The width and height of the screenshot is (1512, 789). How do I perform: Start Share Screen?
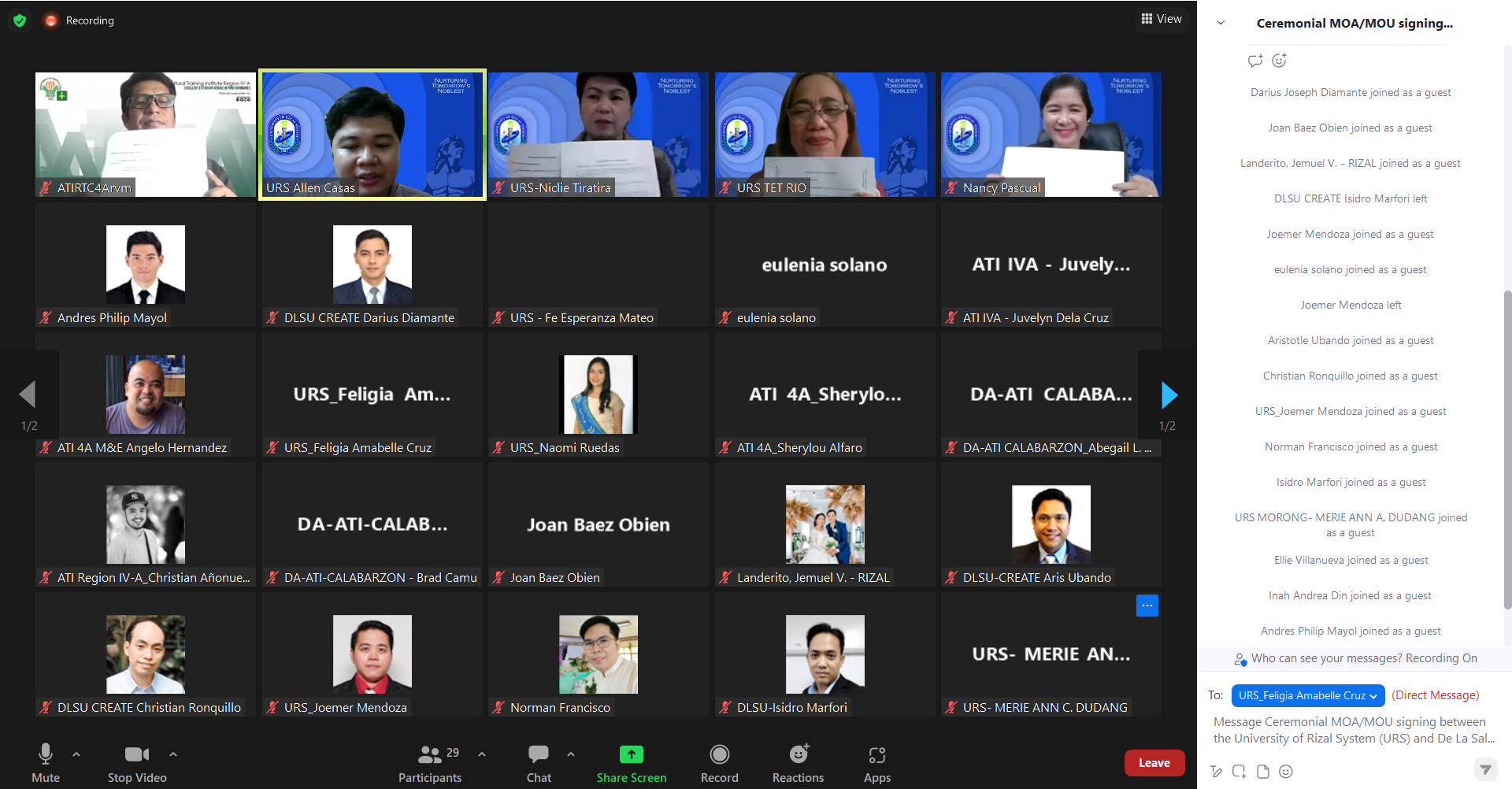[x=632, y=763]
